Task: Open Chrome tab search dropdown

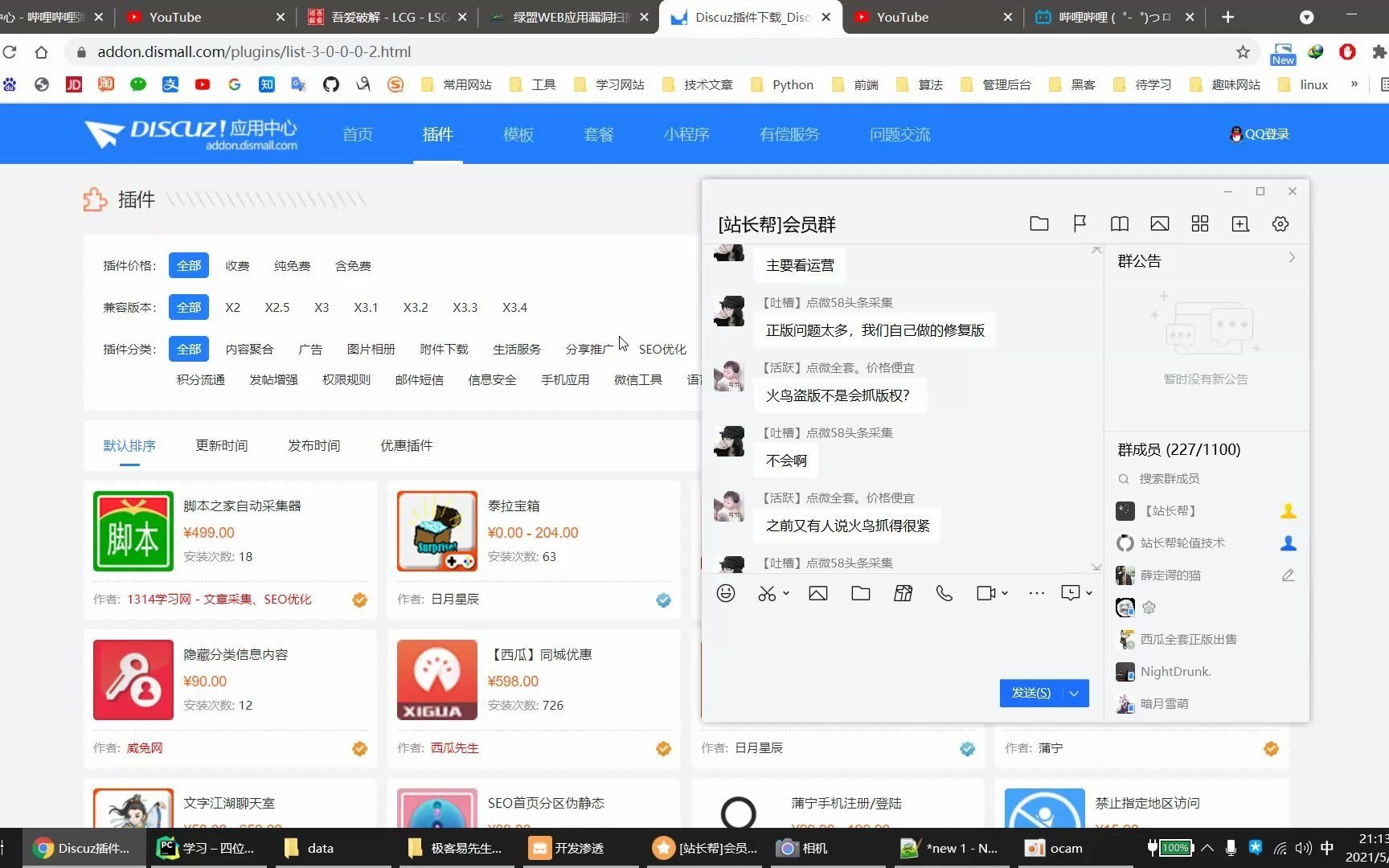Action: (x=1307, y=17)
